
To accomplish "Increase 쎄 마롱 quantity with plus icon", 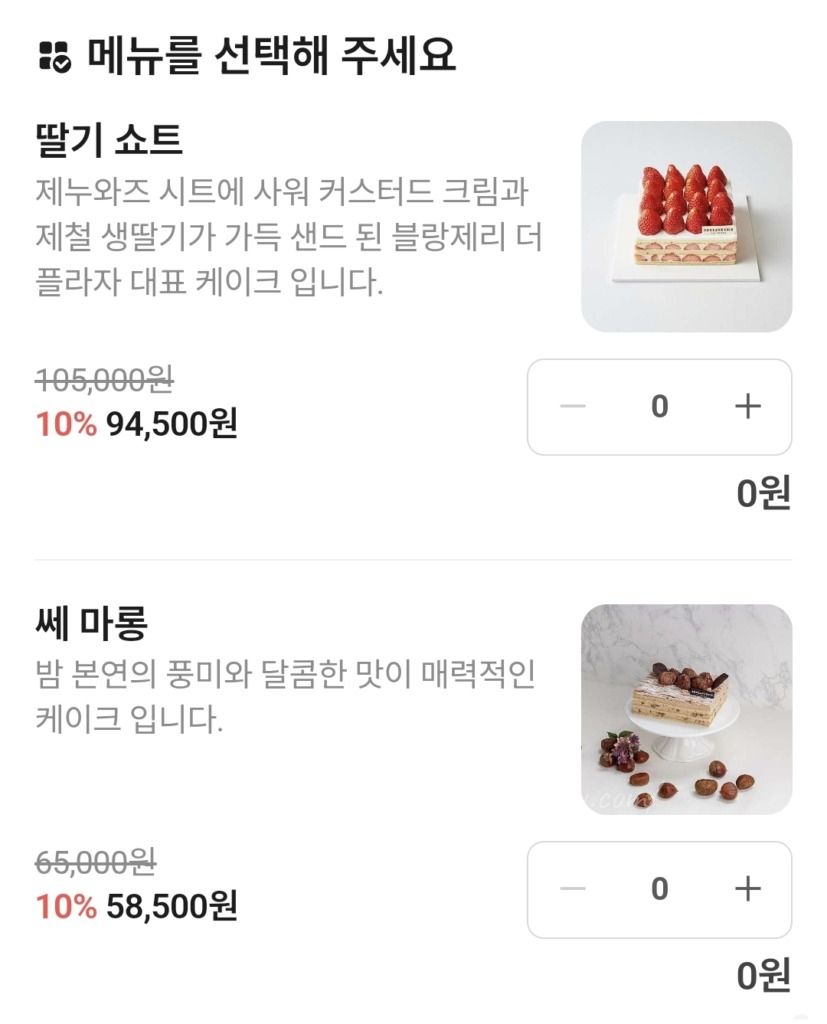I will click(x=747, y=889).
